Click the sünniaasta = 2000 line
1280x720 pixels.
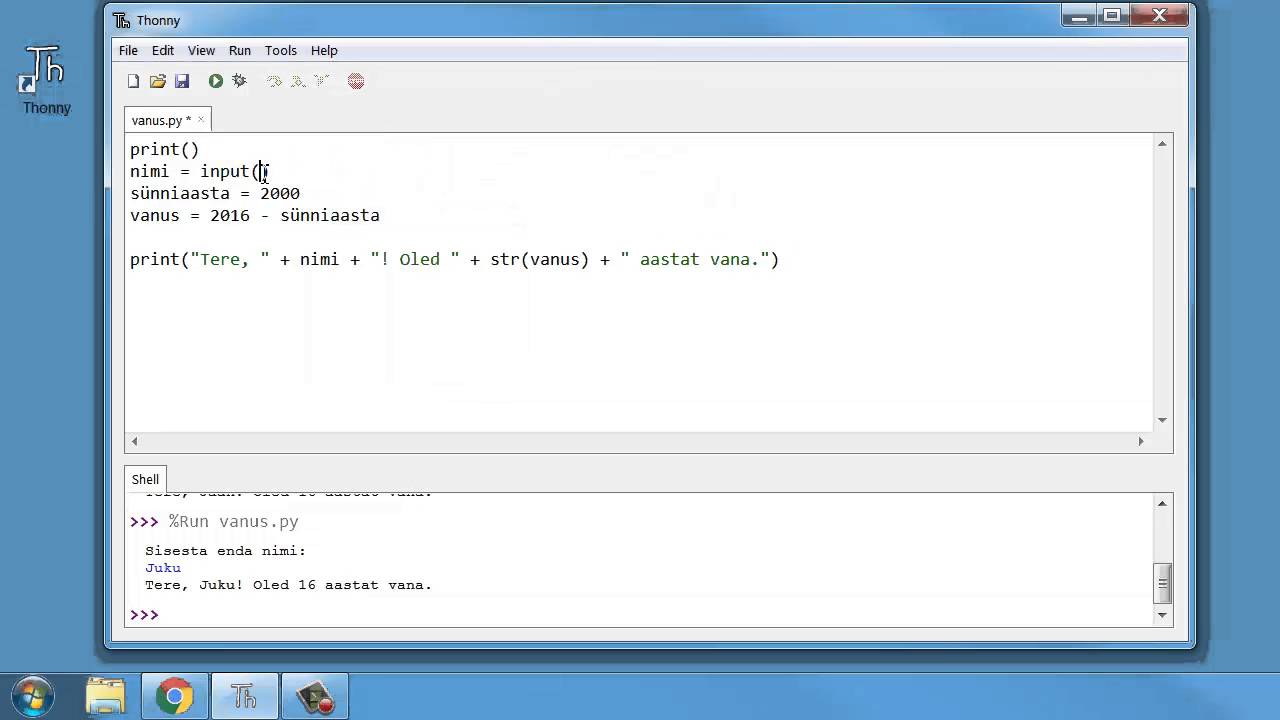[x=215, y=194]
